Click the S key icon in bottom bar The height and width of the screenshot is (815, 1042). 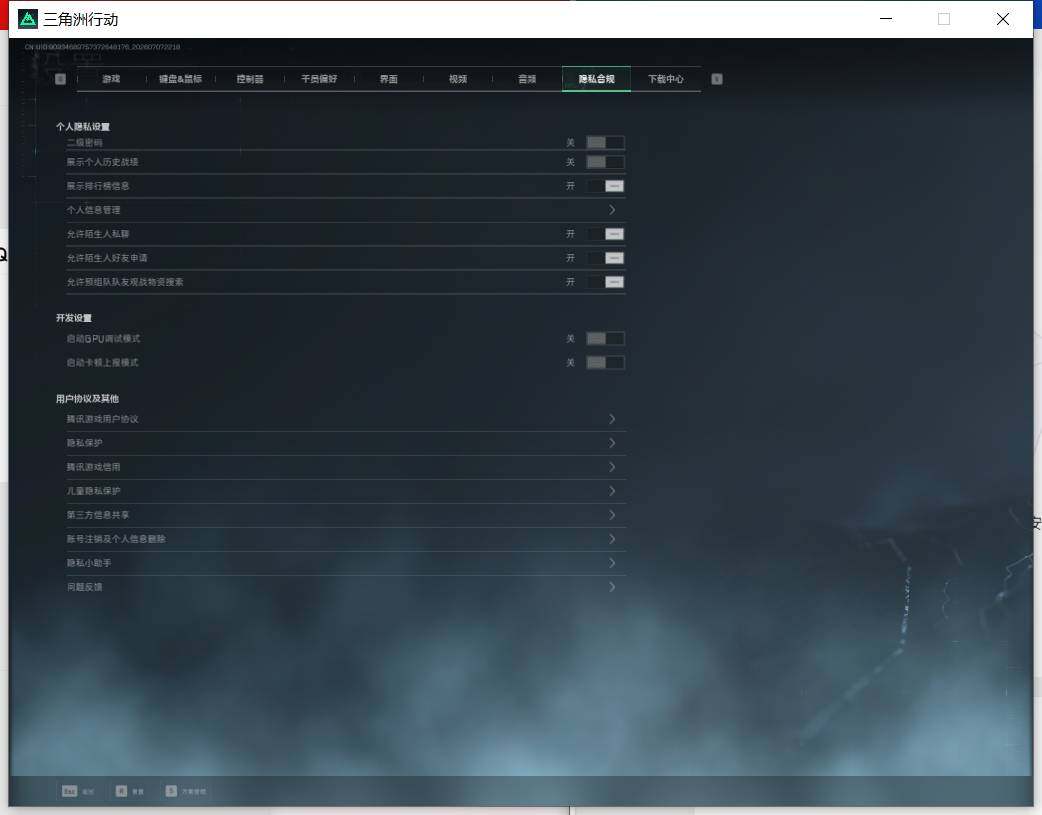[x=171, y=791]
